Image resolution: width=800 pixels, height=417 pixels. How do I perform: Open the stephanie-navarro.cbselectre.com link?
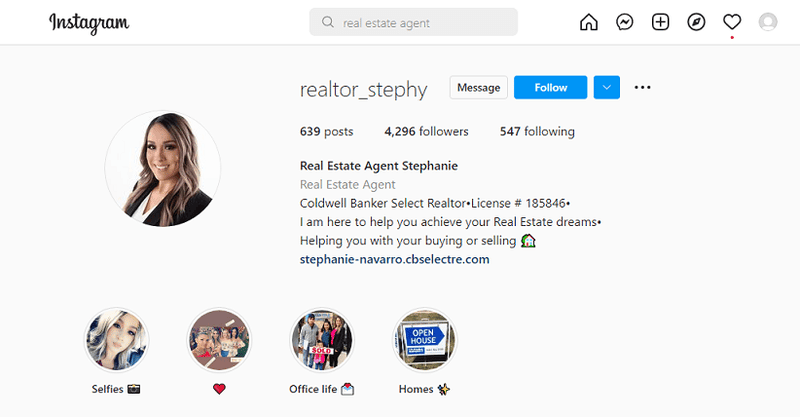click(x=394, y=259)
